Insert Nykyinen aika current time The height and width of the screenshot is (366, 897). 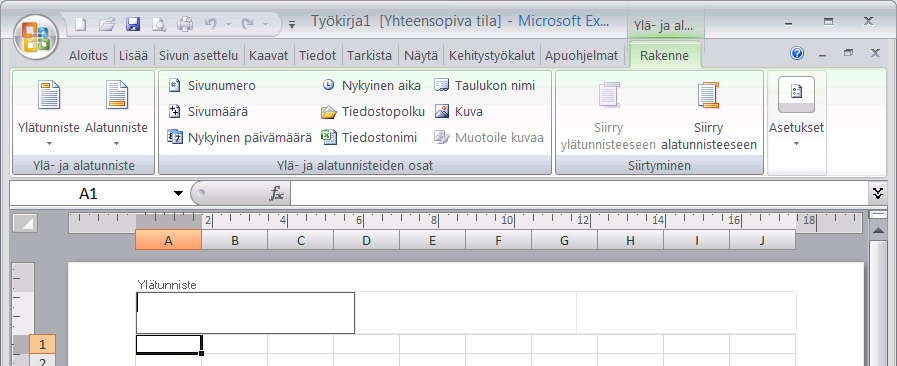tap(371, 86)
